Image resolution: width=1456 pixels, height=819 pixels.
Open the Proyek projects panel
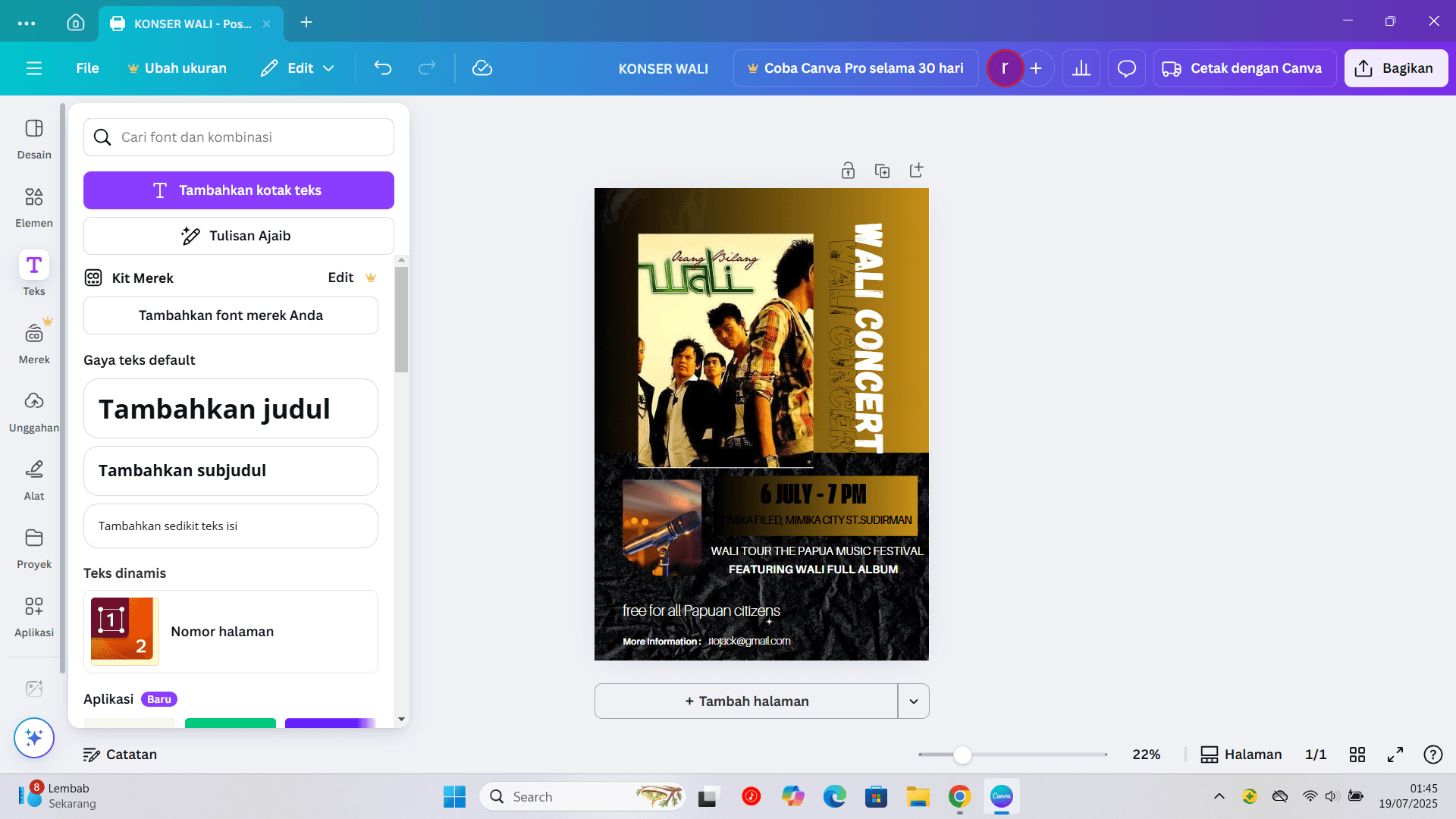point(34,549)
